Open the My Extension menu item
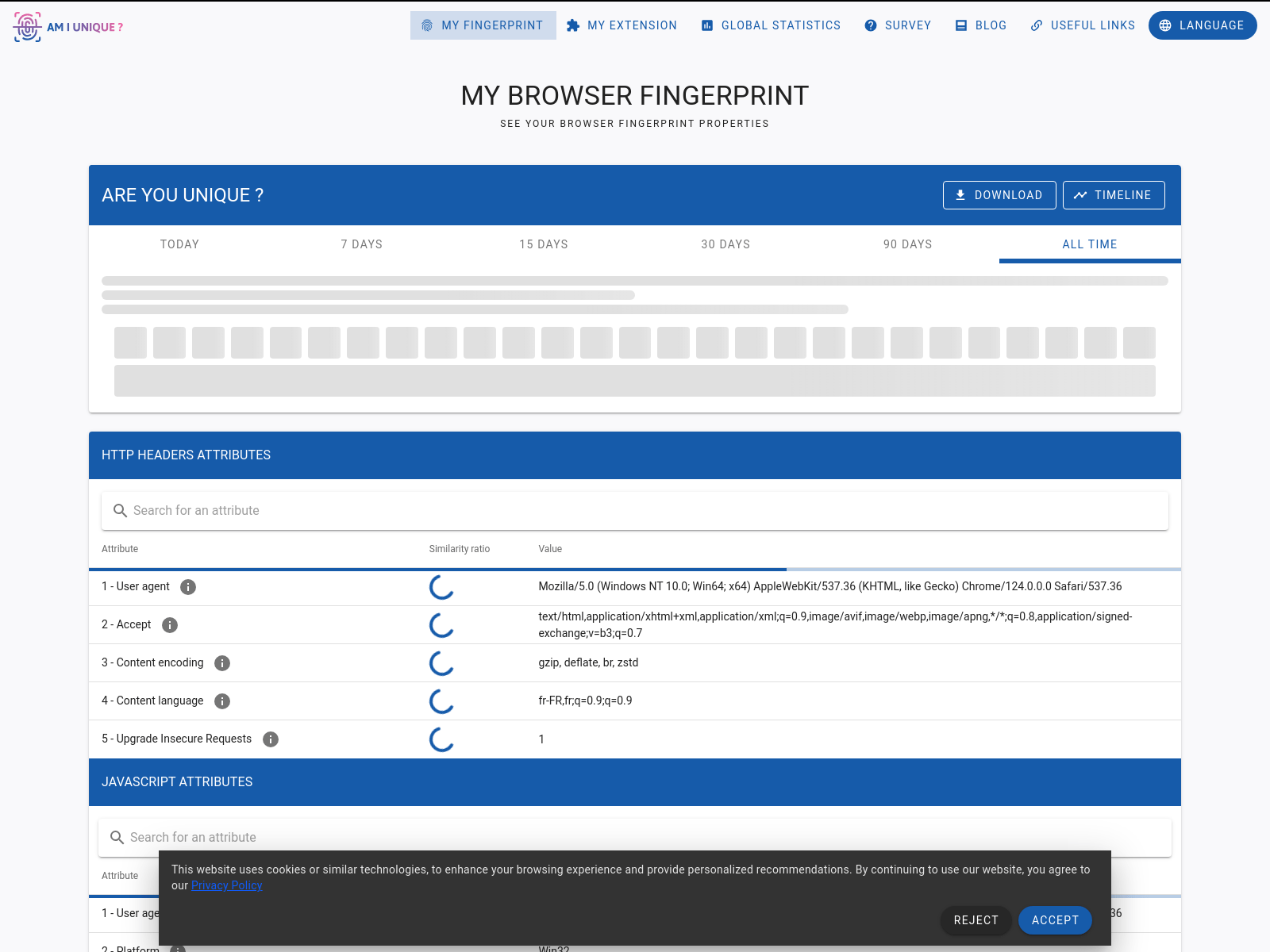Screen dimensions: 1270x952 coord(622,25)
